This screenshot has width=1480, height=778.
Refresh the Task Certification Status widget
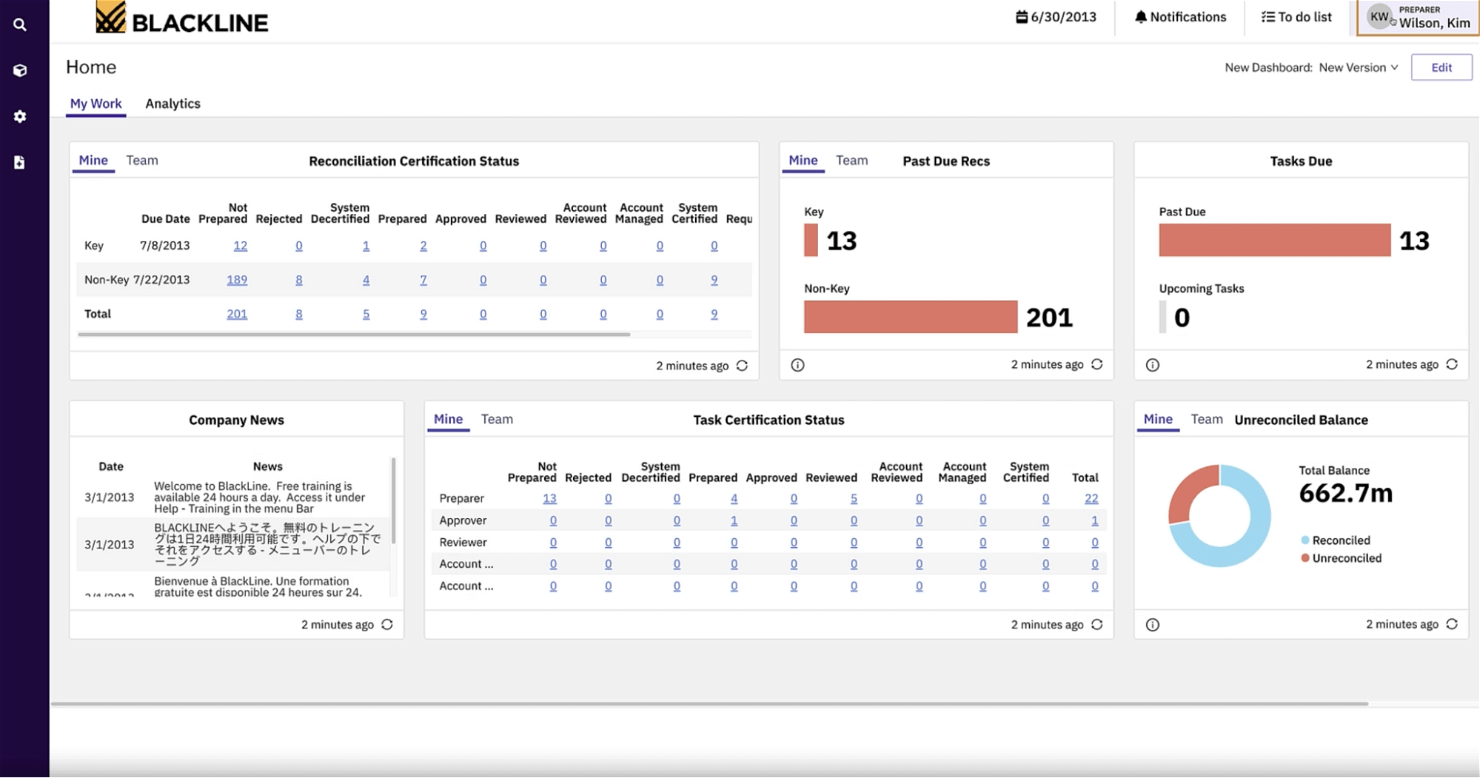pos(1097,625)
